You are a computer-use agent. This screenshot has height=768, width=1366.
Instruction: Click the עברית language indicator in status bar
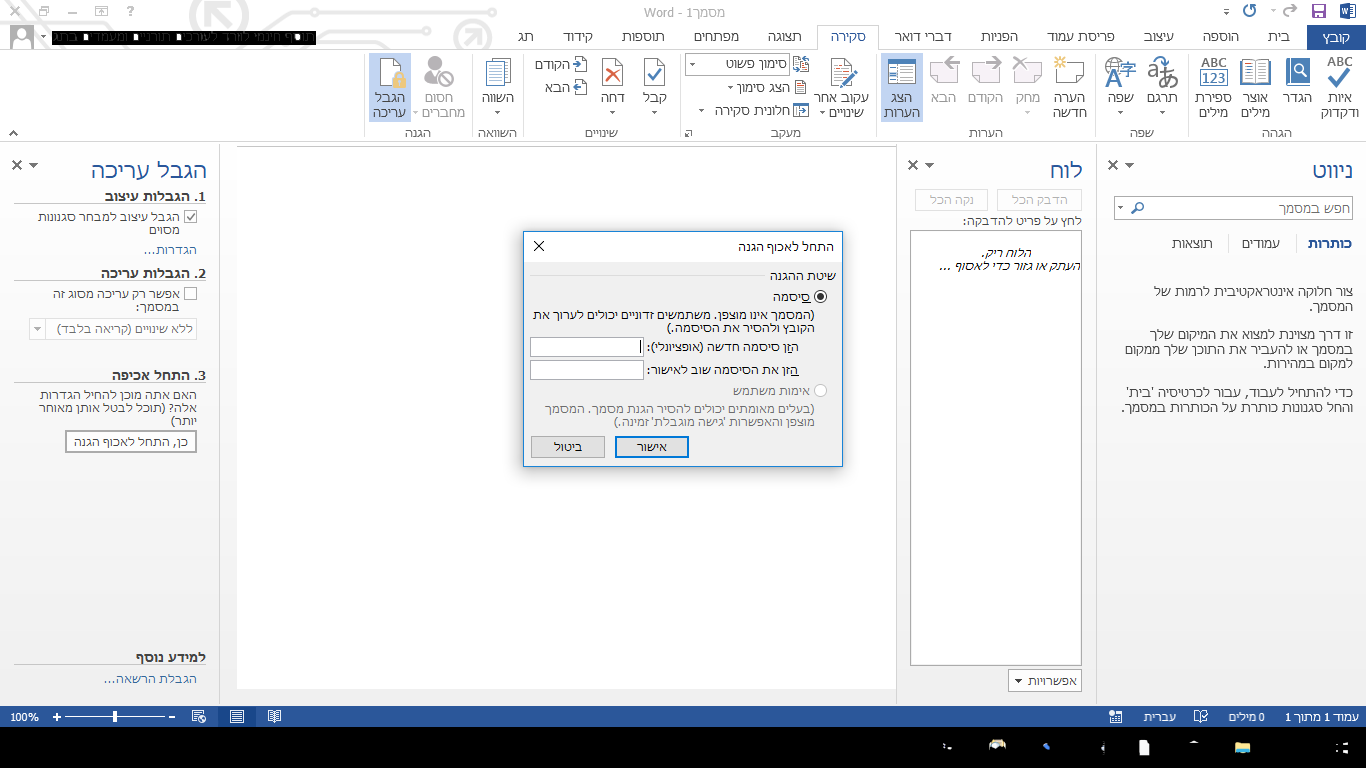[x=1159, y=717]
